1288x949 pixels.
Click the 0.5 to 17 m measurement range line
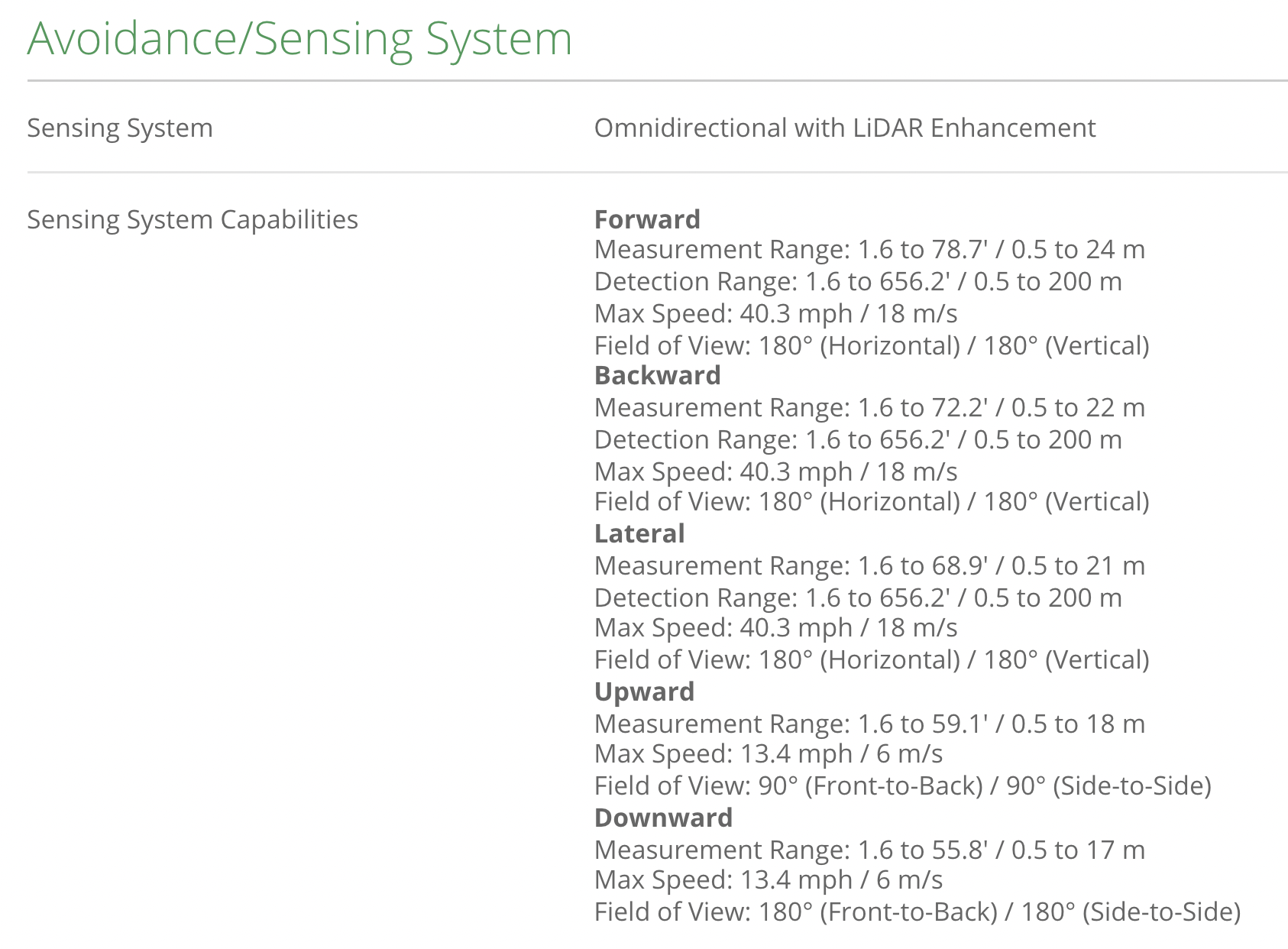click(869, 850)
